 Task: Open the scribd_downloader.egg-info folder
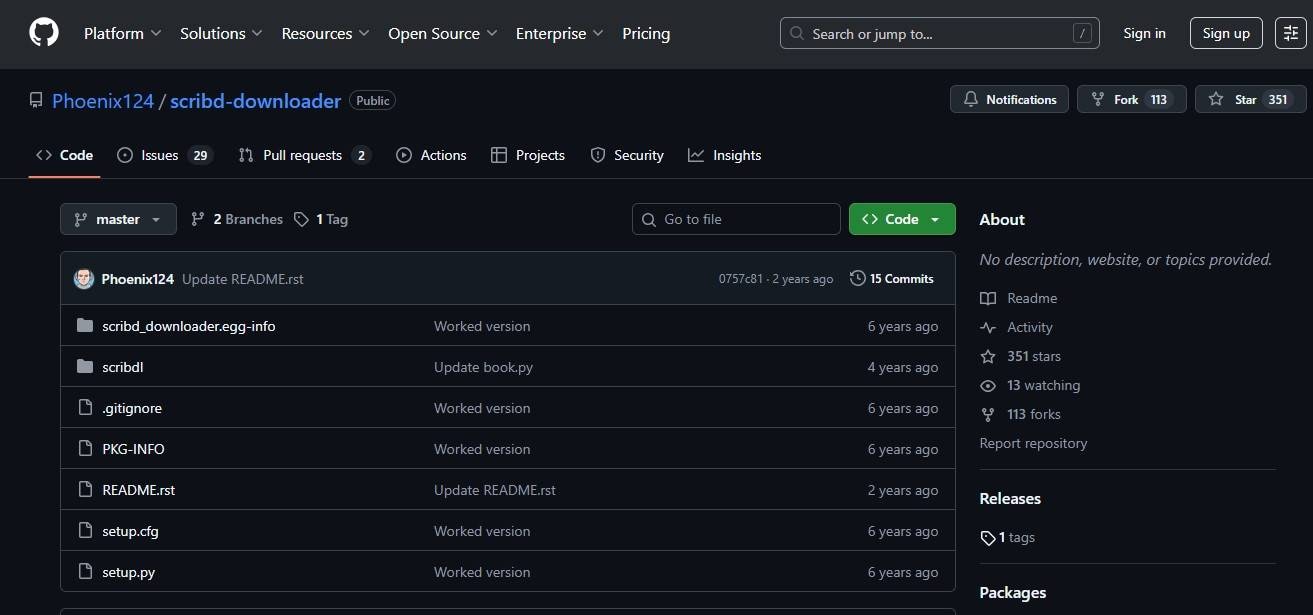click(x=189, y=326)
